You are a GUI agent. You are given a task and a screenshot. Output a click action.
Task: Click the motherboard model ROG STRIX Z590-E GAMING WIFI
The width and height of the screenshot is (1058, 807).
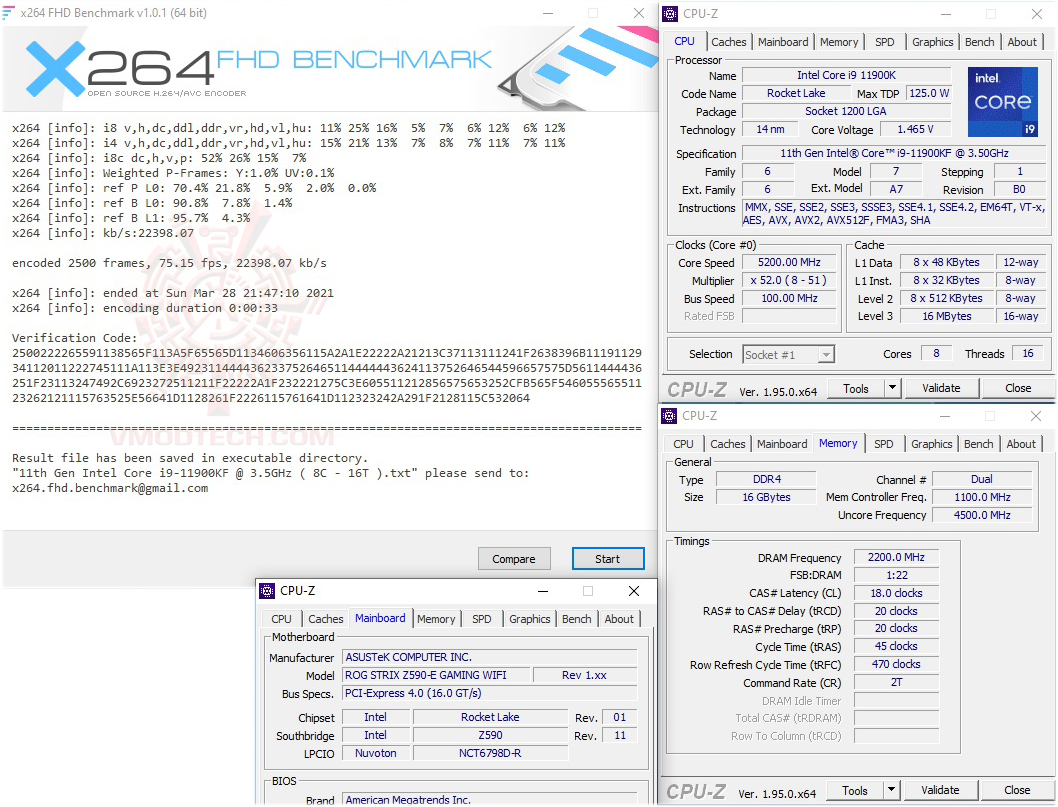point(436,675)
